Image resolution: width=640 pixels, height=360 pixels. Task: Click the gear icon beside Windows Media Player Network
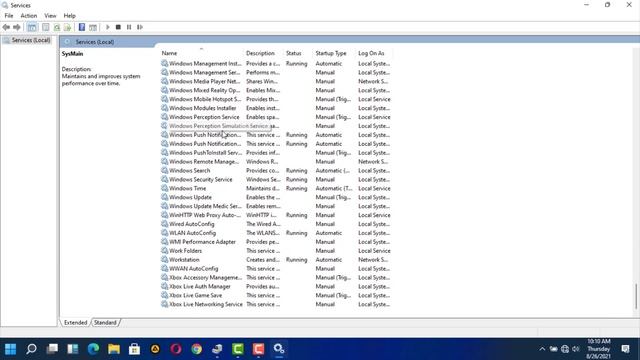164,81
